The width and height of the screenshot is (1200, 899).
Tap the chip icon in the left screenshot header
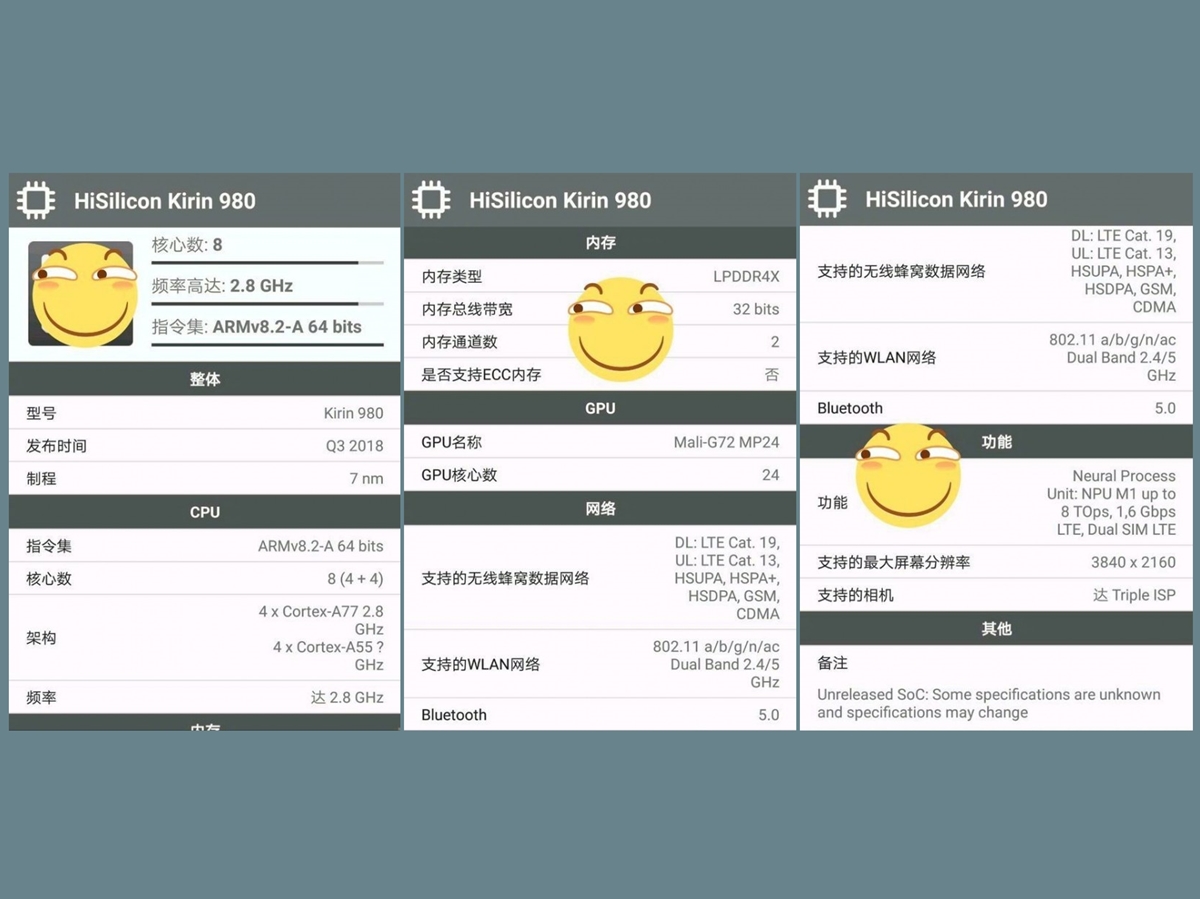point(35,201)
